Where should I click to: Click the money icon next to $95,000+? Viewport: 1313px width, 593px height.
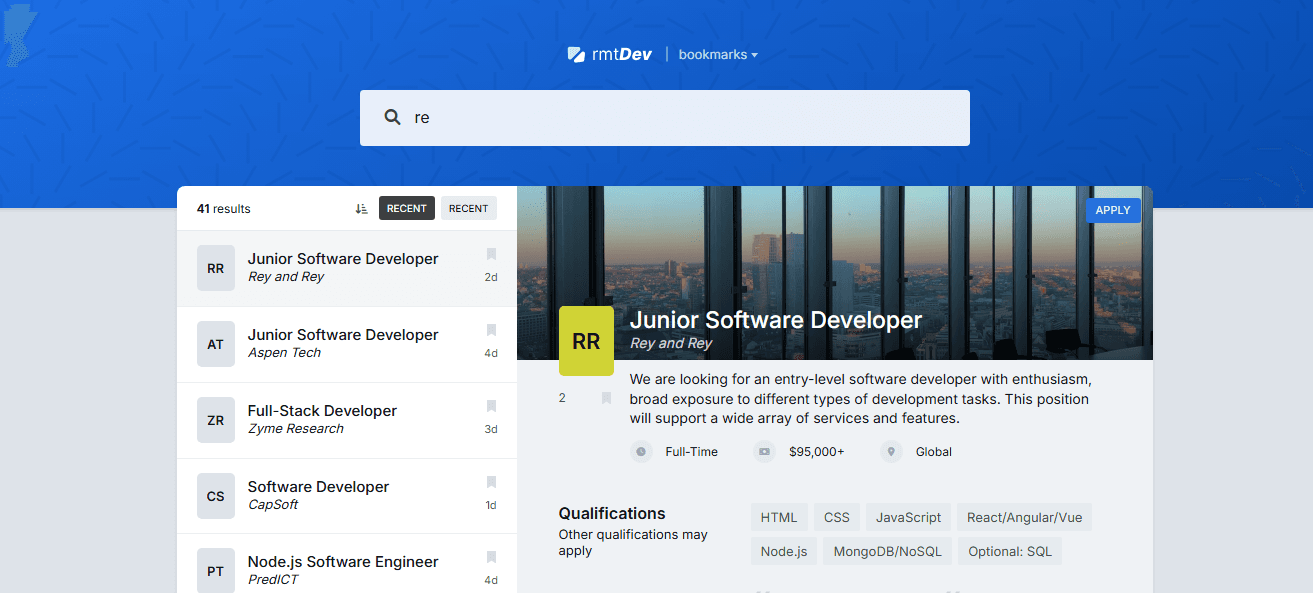pyautogui.click(x=764, y=452)
